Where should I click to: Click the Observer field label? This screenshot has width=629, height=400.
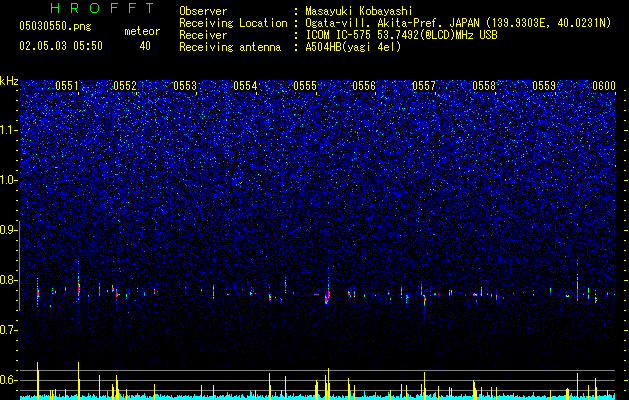[203, 11]
